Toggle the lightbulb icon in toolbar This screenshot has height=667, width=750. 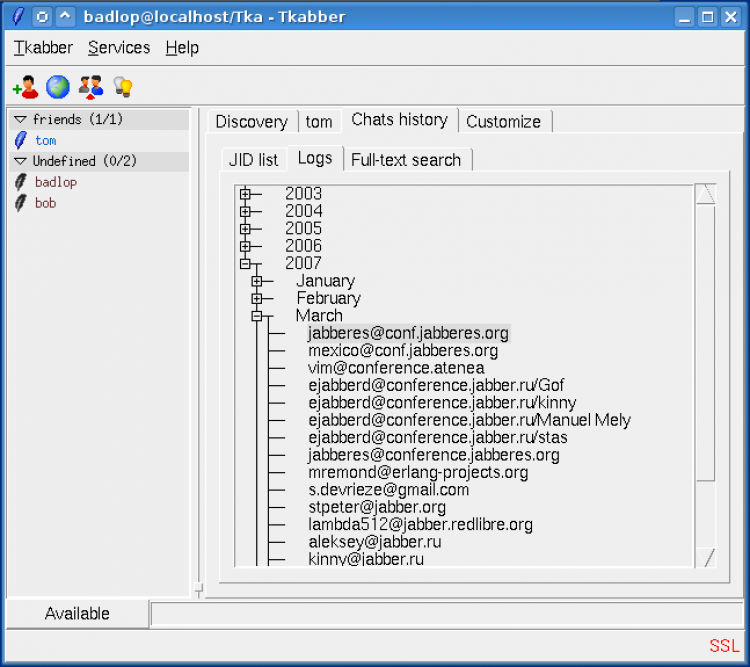pyautogui.click(x=123, y=87)
